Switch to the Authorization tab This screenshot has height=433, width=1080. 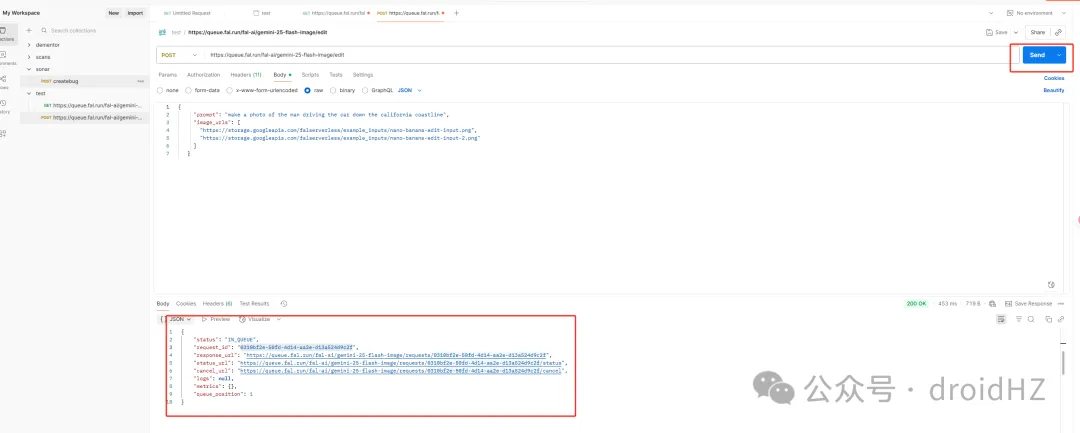[203, 75]
